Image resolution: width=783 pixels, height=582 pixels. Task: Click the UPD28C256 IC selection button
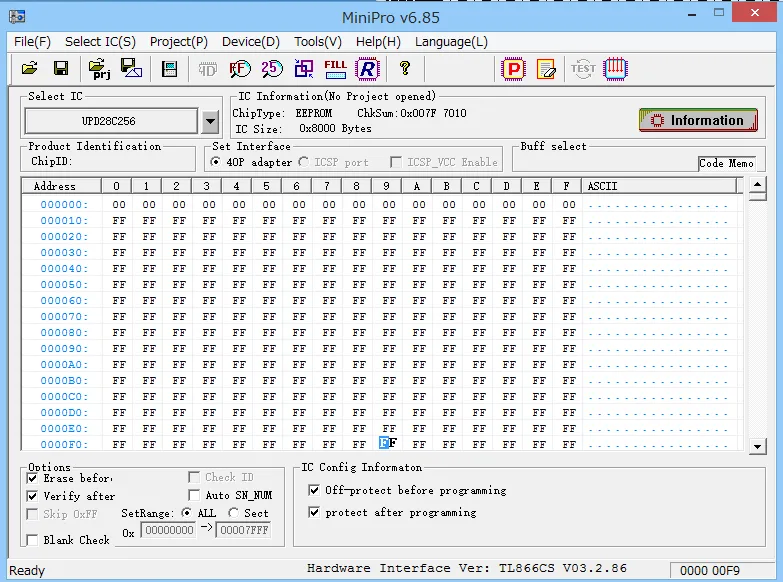coord(111,121)
